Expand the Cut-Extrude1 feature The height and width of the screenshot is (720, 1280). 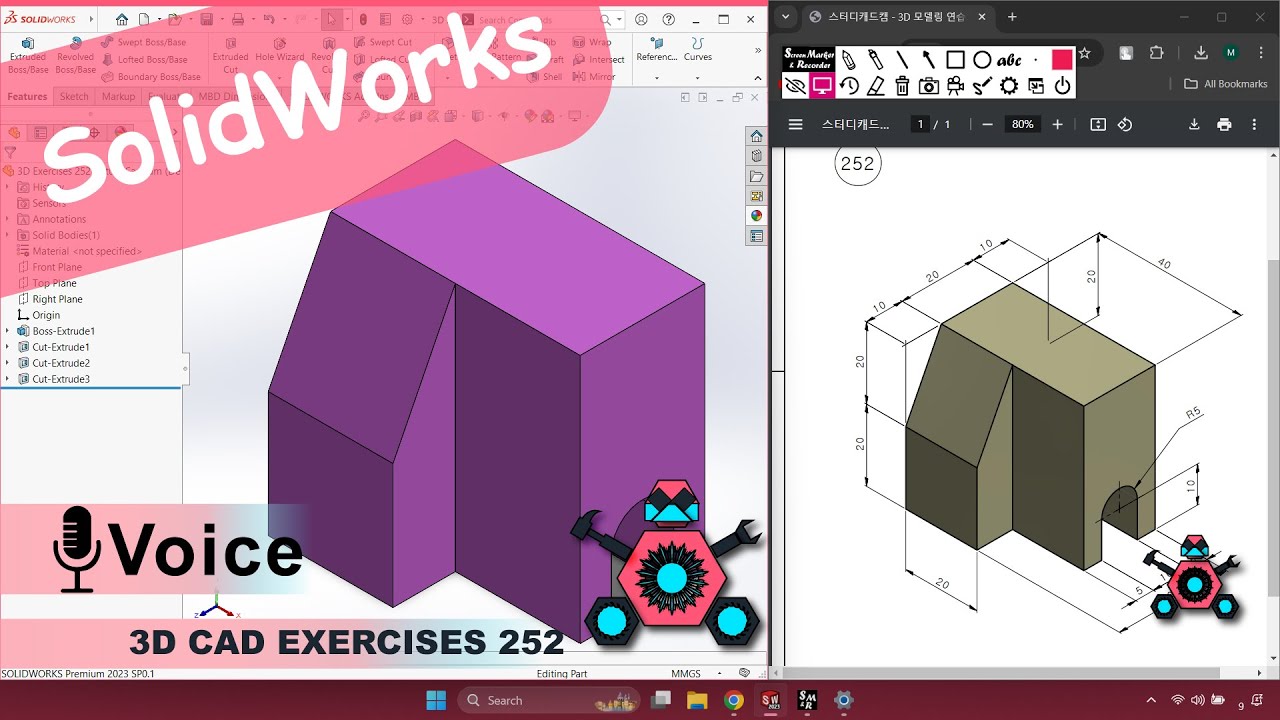click(8, 347)
